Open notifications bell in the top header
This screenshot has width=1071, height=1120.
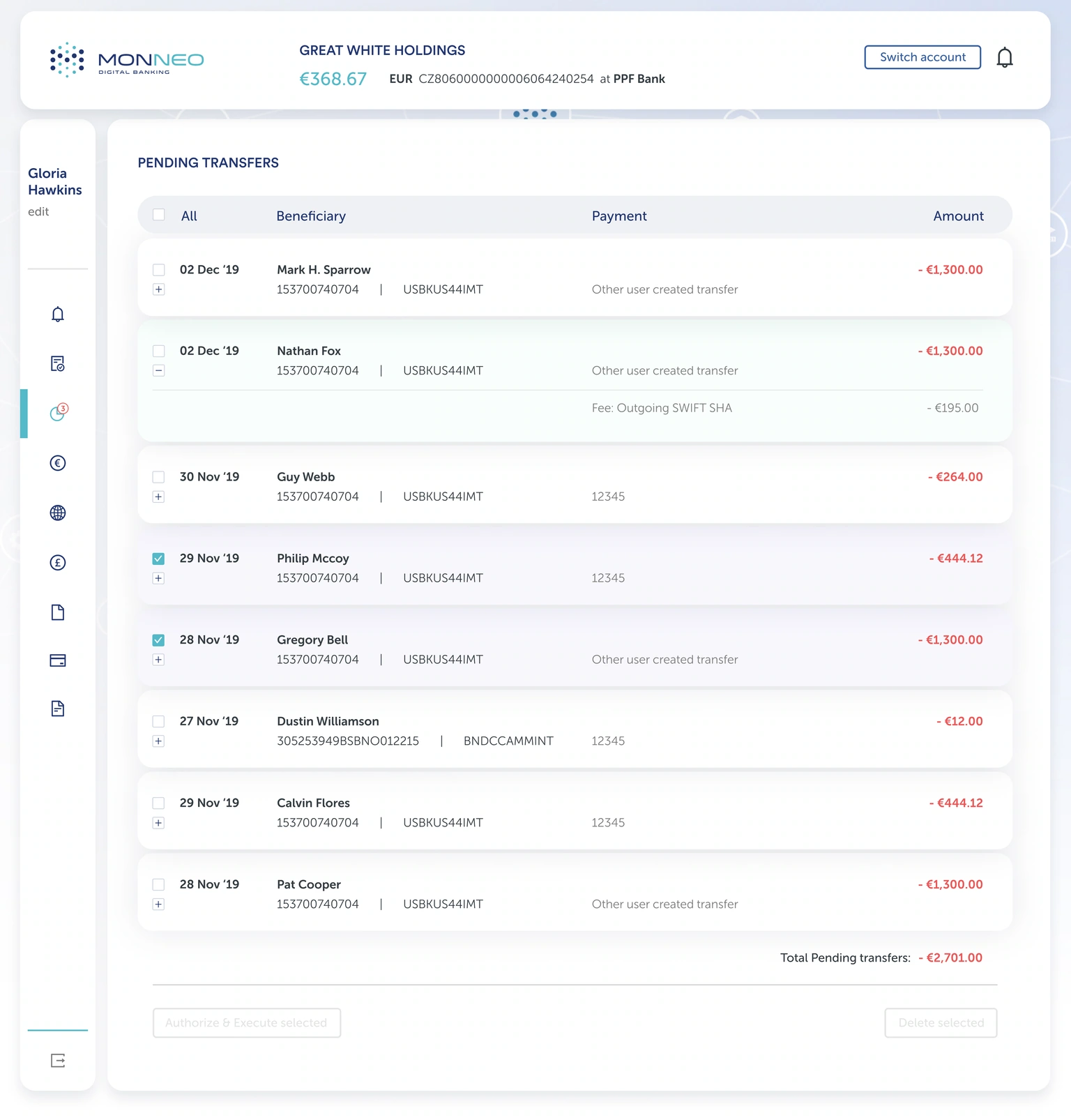click(1004, 57)
